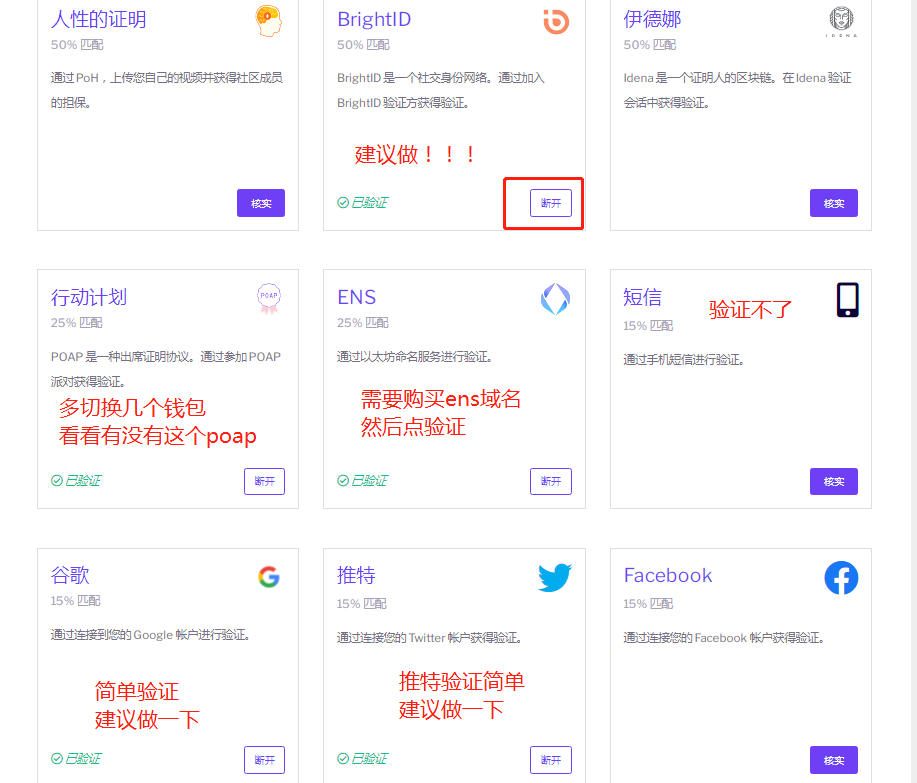Image resolution: width=917 pixels, height=783 pixels.
Task: Click 已验证 status in 推特 card
Action: point(369,758)
